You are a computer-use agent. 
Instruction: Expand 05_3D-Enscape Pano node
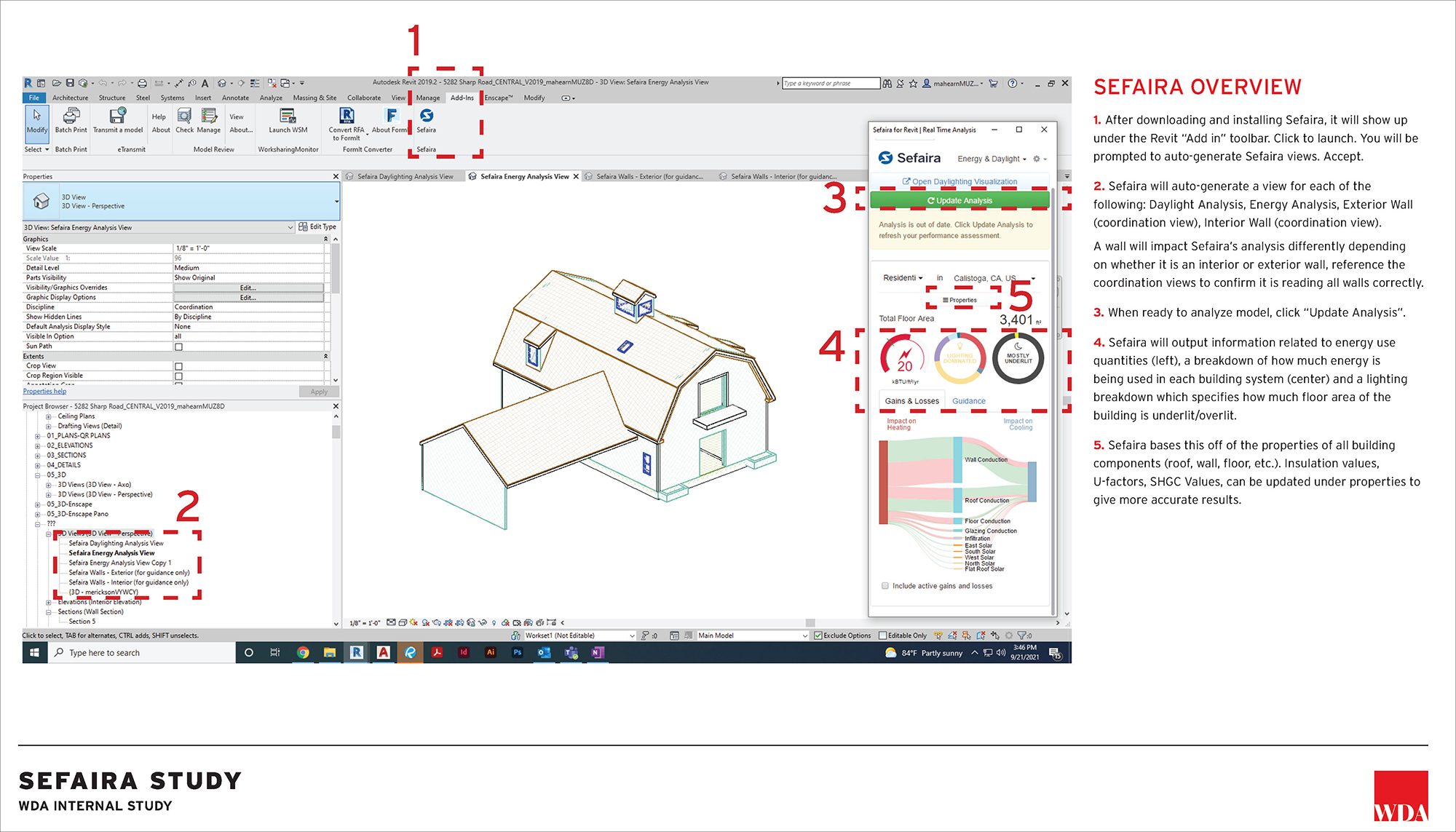38,514
